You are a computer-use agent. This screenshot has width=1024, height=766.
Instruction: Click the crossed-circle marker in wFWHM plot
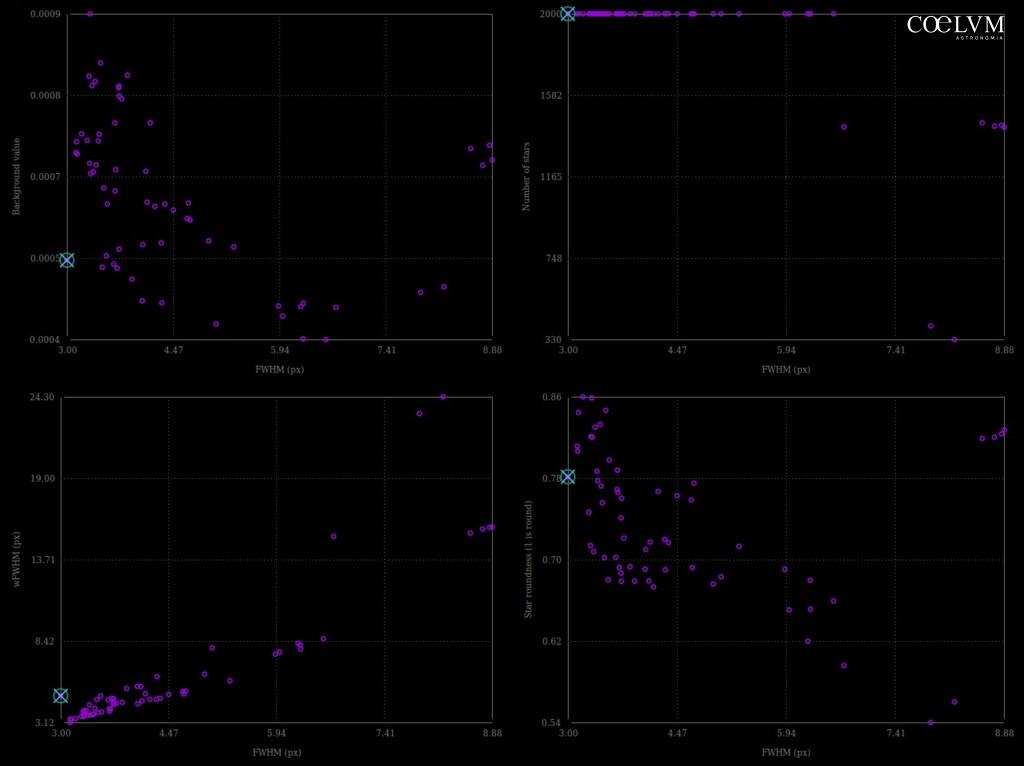click(x=61, y=695)
